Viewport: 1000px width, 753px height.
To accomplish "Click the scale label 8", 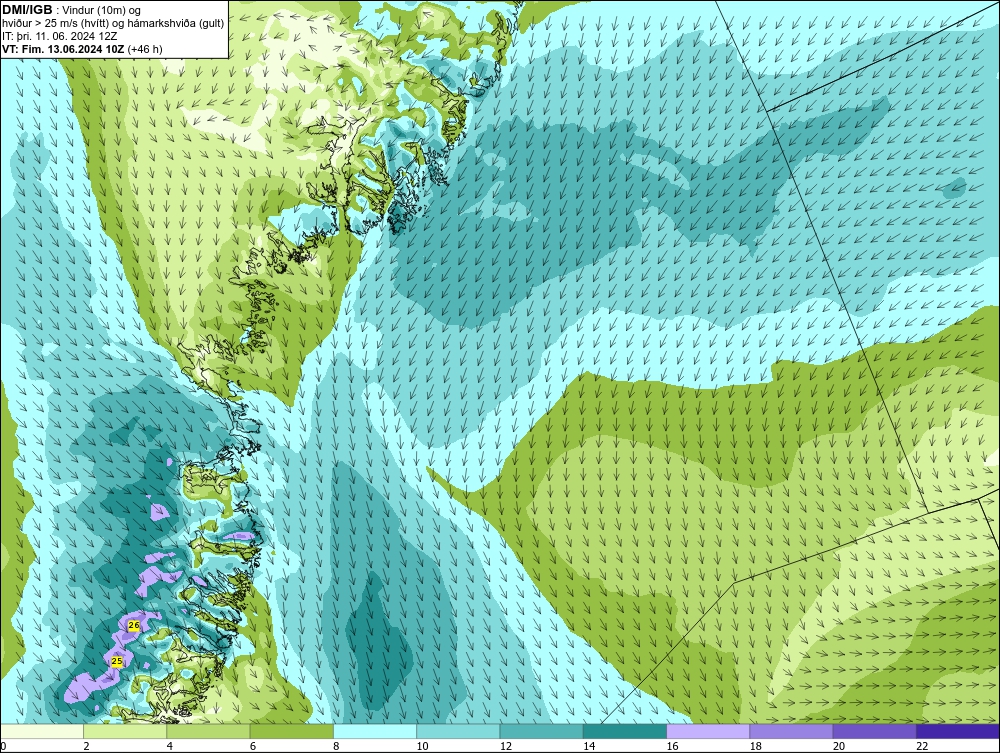I will [x=336, y=746].
